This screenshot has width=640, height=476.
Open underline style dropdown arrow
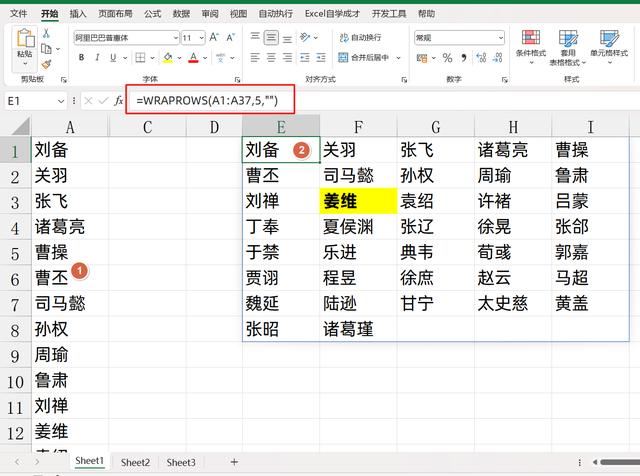pyautogui.click(x=124, y=58)
